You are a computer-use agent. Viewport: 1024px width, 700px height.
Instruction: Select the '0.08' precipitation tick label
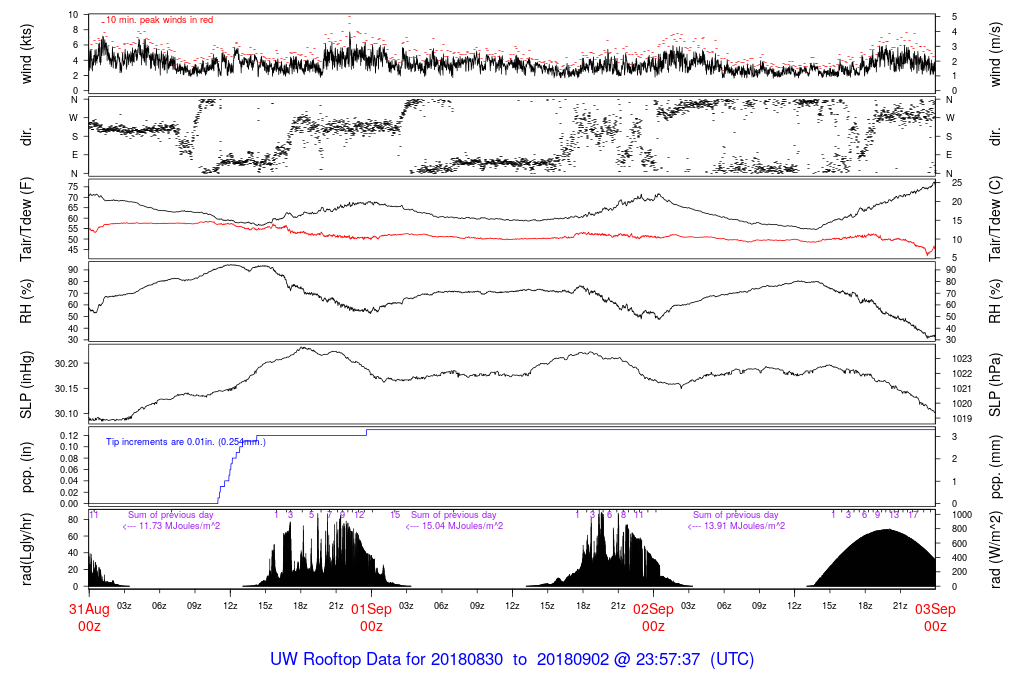tap(69, 458)
